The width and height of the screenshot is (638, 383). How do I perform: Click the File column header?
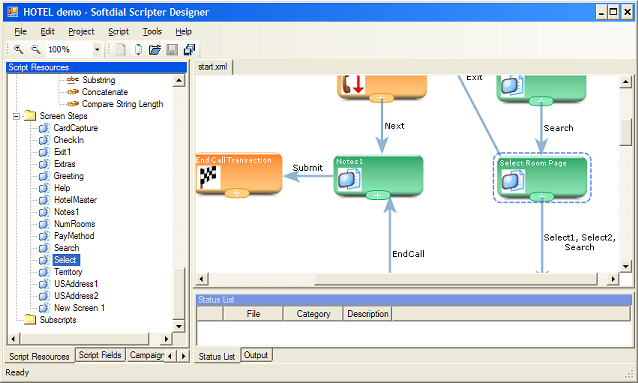[x=253, y=314]
